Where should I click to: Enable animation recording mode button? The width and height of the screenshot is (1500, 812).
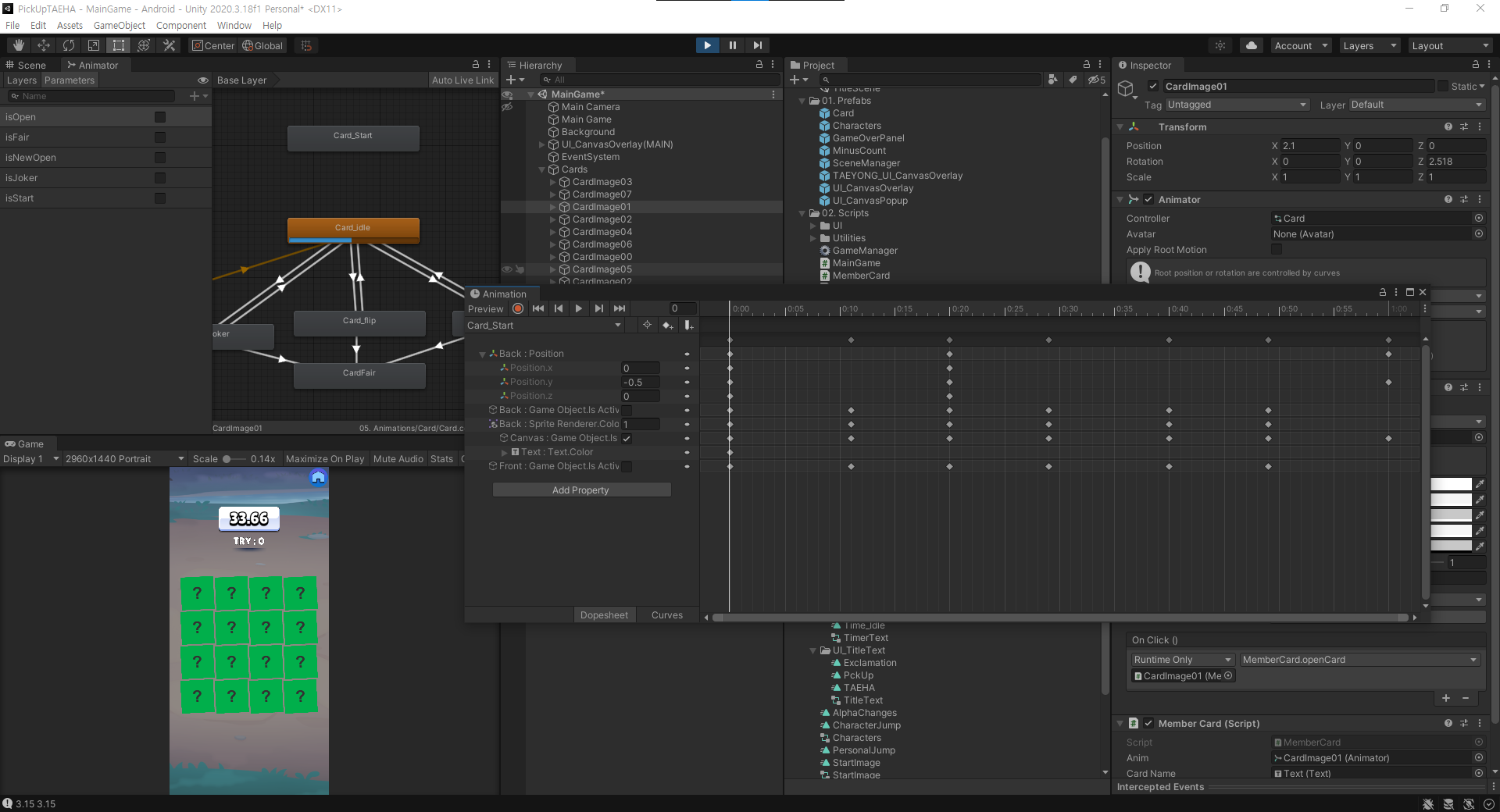click(x=518, y=308)
